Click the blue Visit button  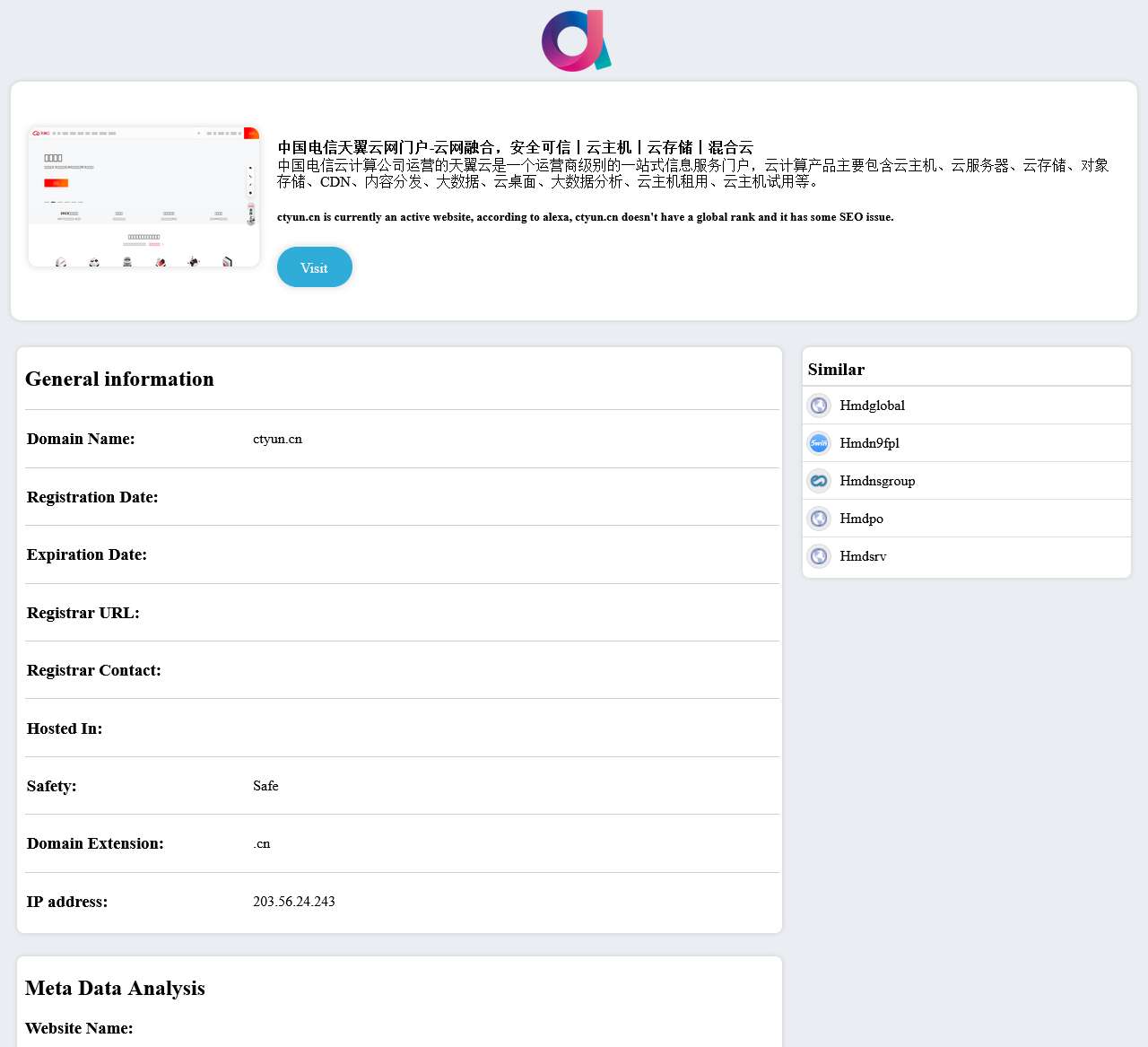click(315, 267)
